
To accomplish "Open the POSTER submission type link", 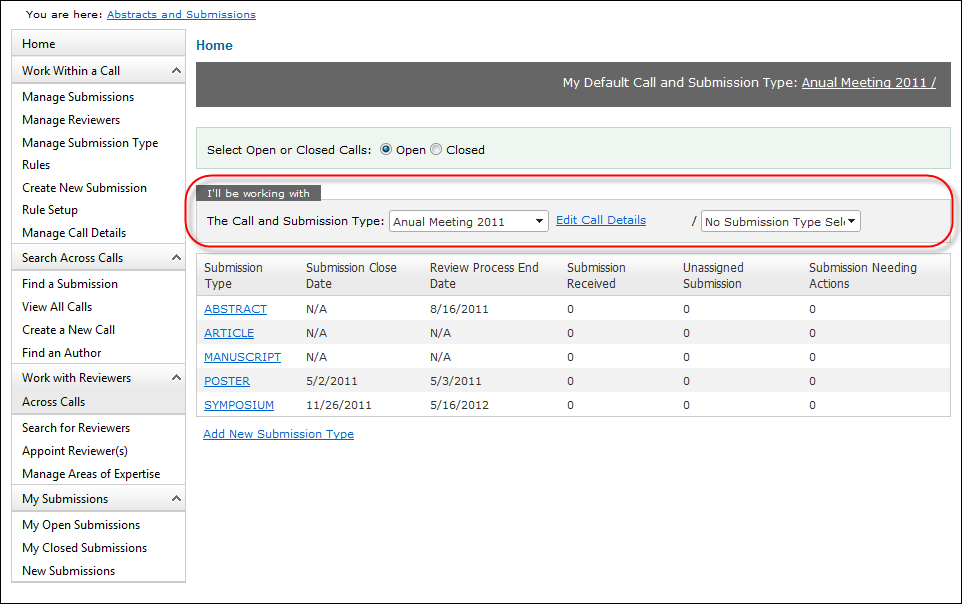I will pyautogui.click(x=227, y=381).
